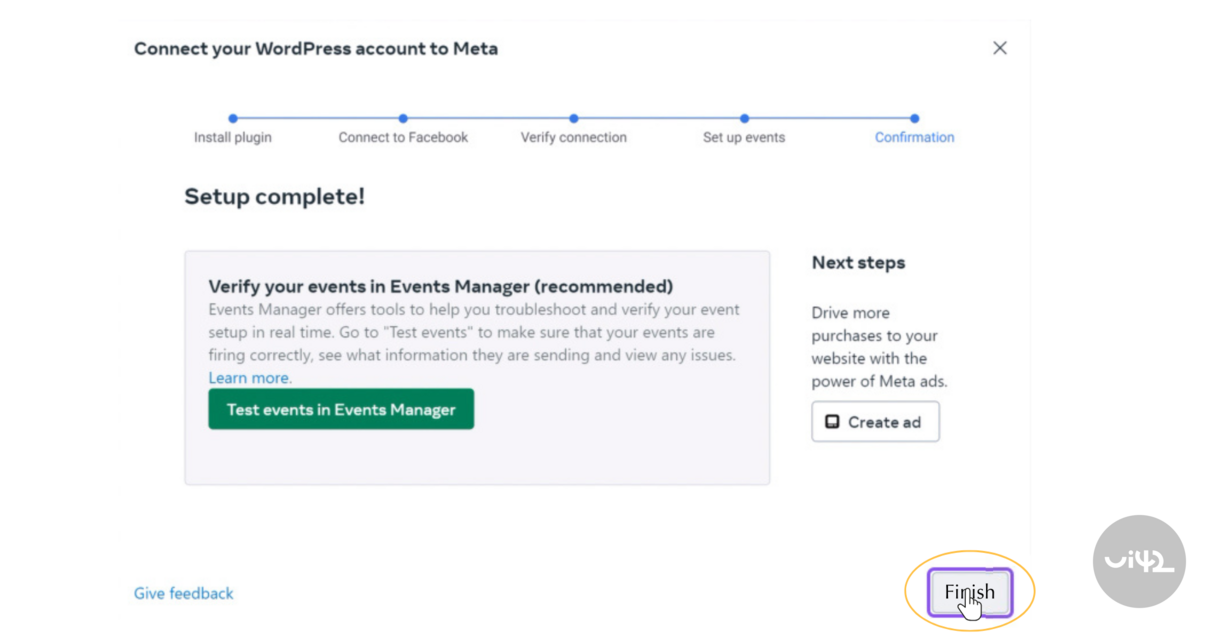Click the gray circular watermark logo

pyautogui.click(x=1139, y=561)
